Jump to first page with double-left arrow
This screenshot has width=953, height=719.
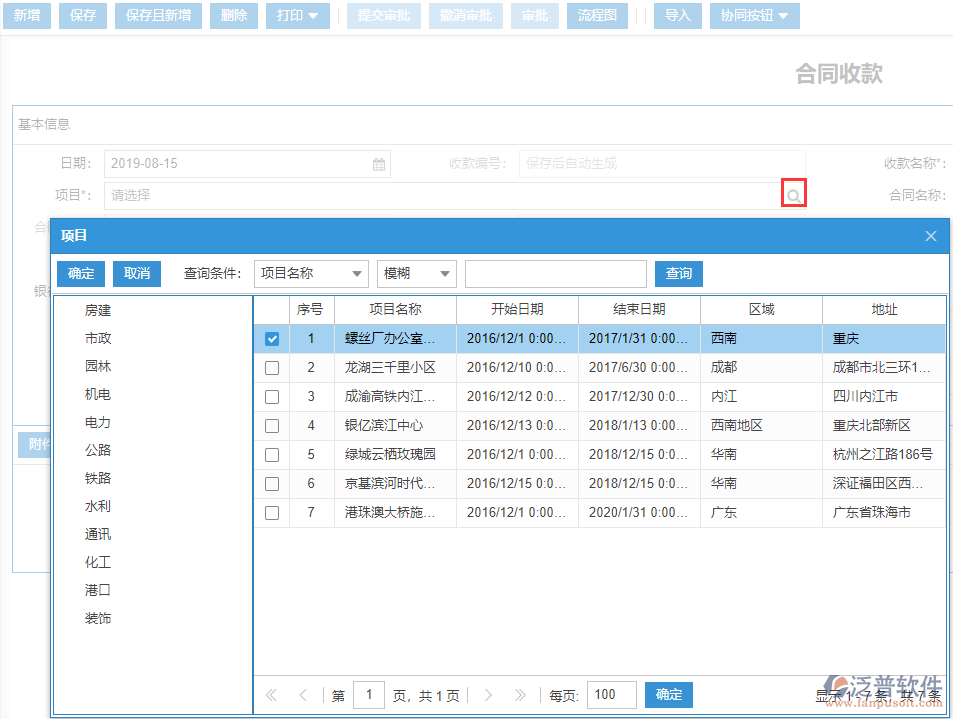270,694
